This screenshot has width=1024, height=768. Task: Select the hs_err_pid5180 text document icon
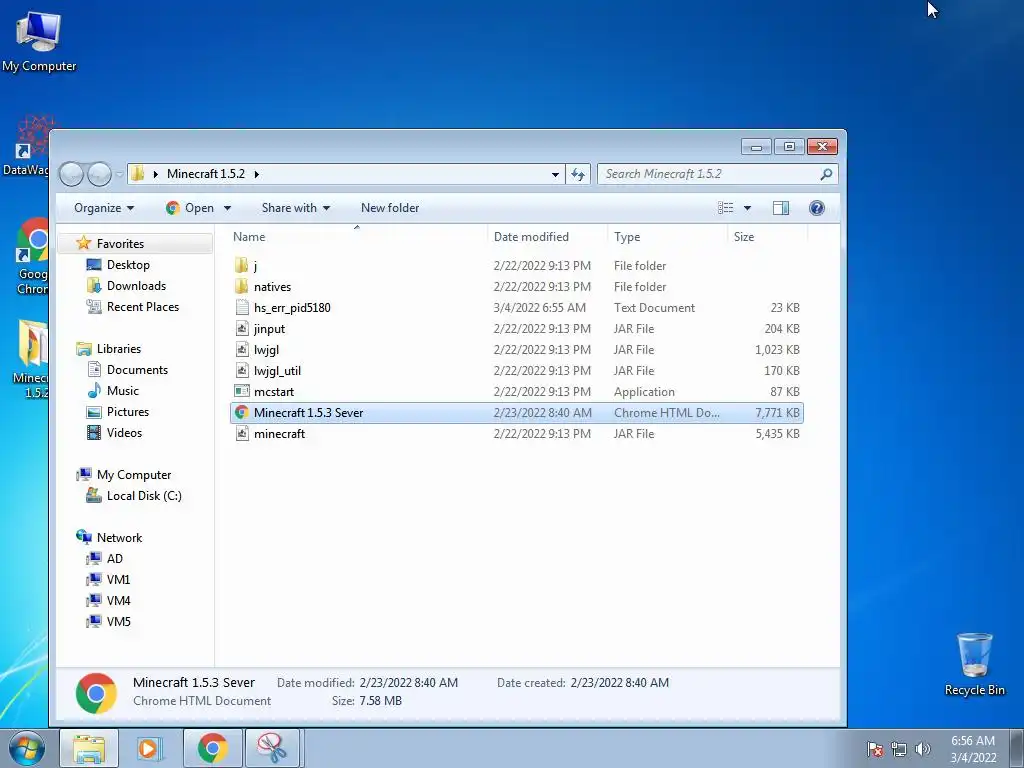pos(242,308)
